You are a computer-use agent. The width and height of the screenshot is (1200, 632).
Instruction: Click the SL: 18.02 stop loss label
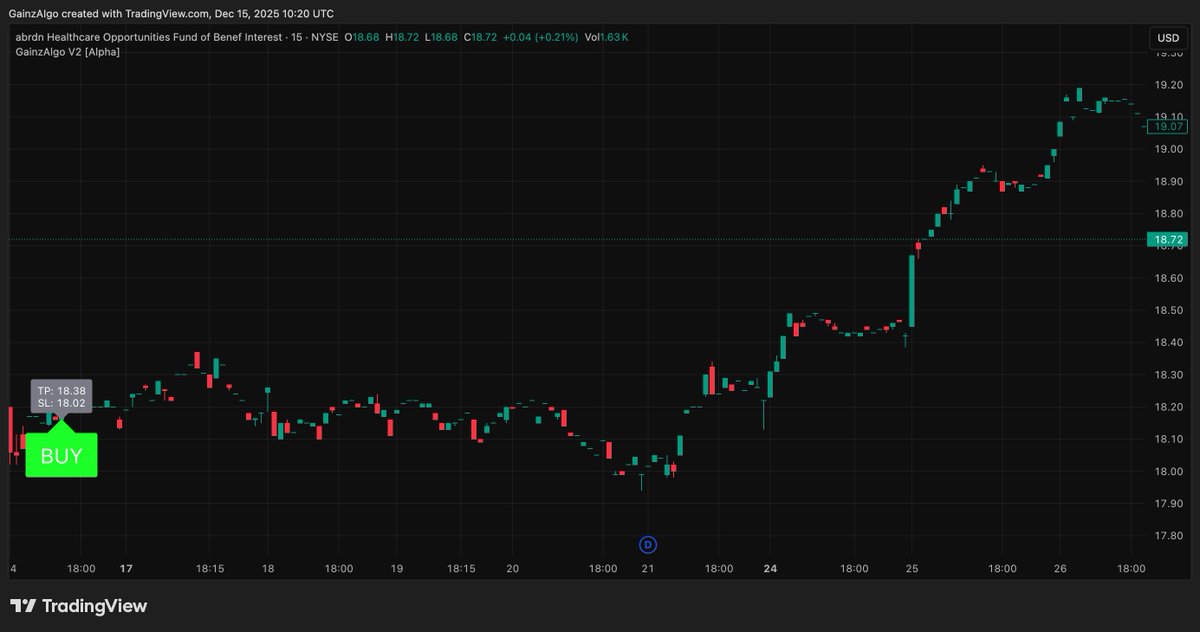[x=61, y=404]
